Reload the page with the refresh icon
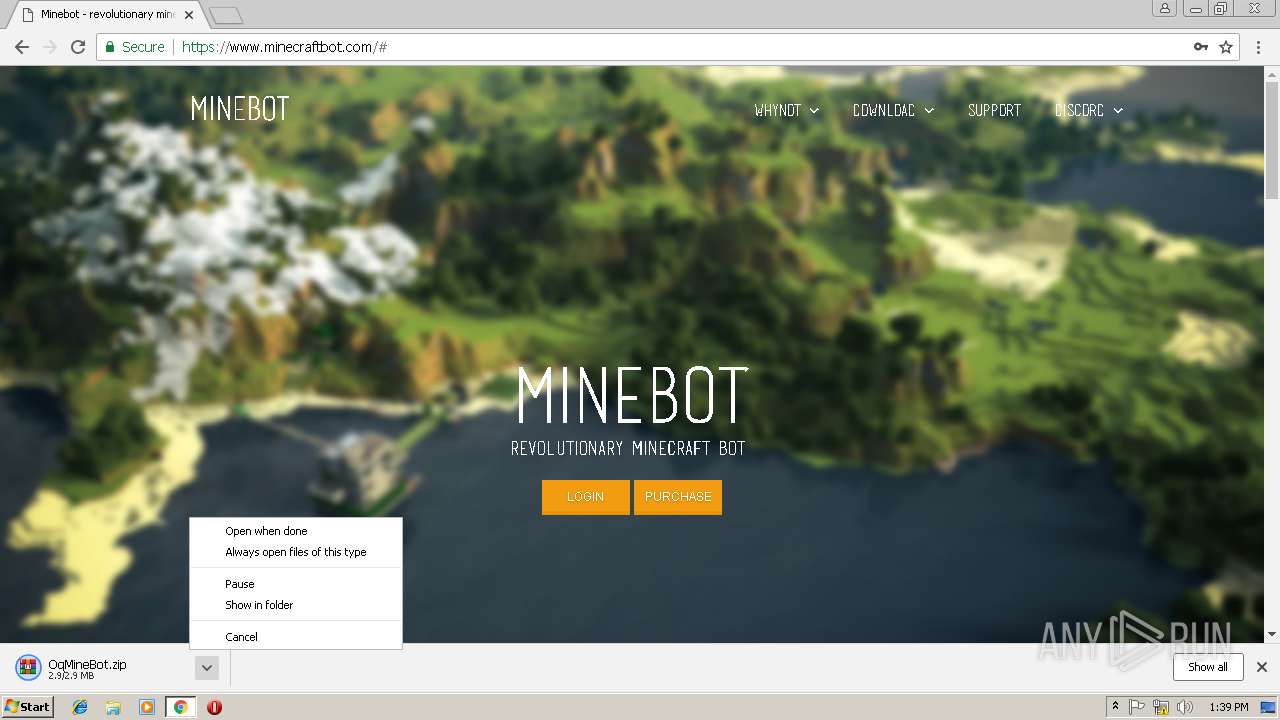The width and height of the screenshot is (1280, 720). 78,47
